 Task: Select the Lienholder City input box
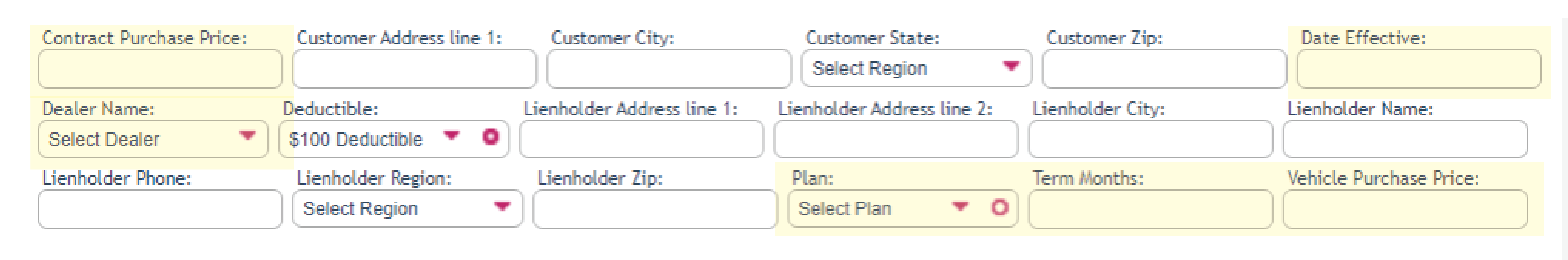(x=1150, y=139)
